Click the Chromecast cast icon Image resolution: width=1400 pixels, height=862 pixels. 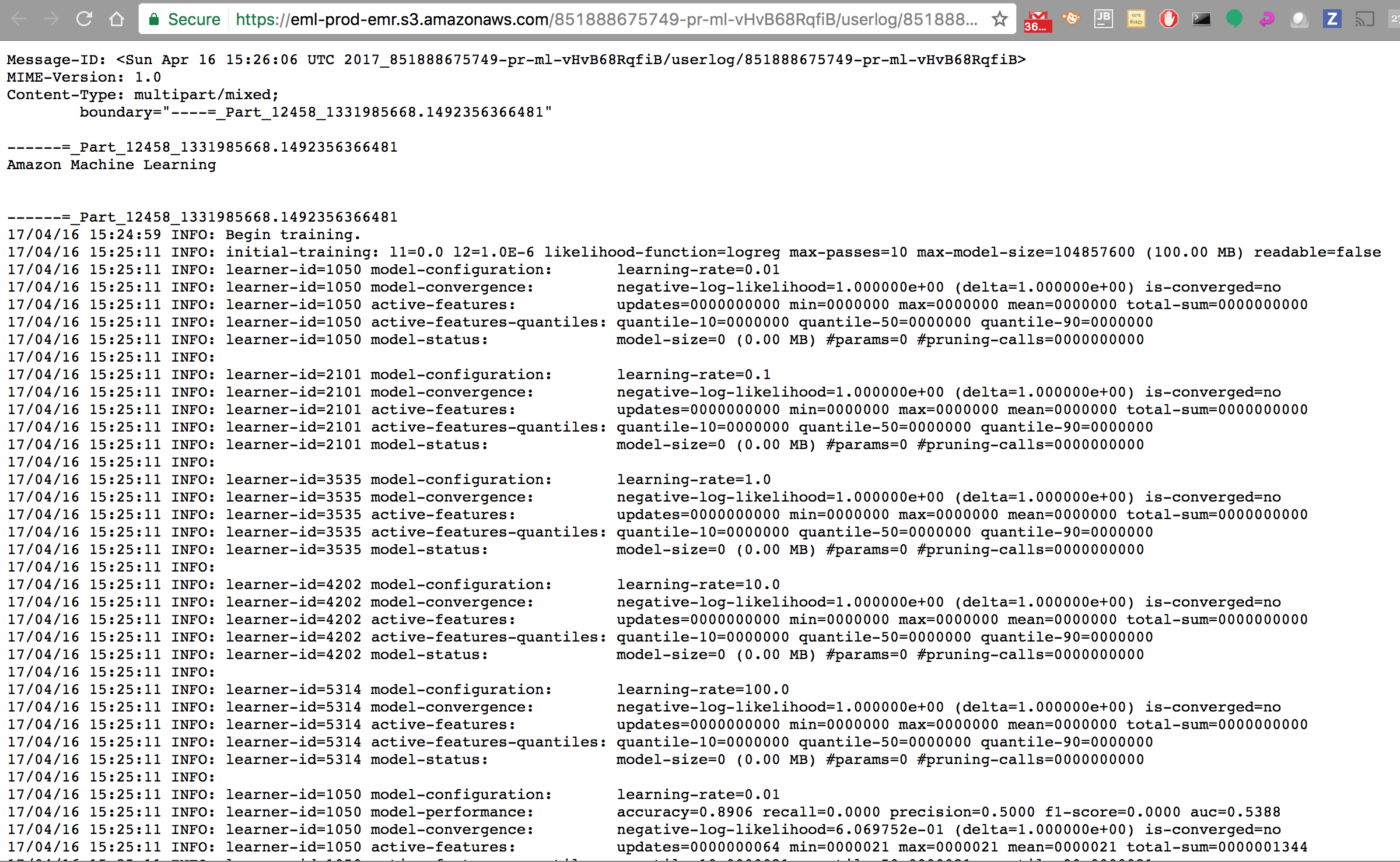click(x=1364, y=19)
